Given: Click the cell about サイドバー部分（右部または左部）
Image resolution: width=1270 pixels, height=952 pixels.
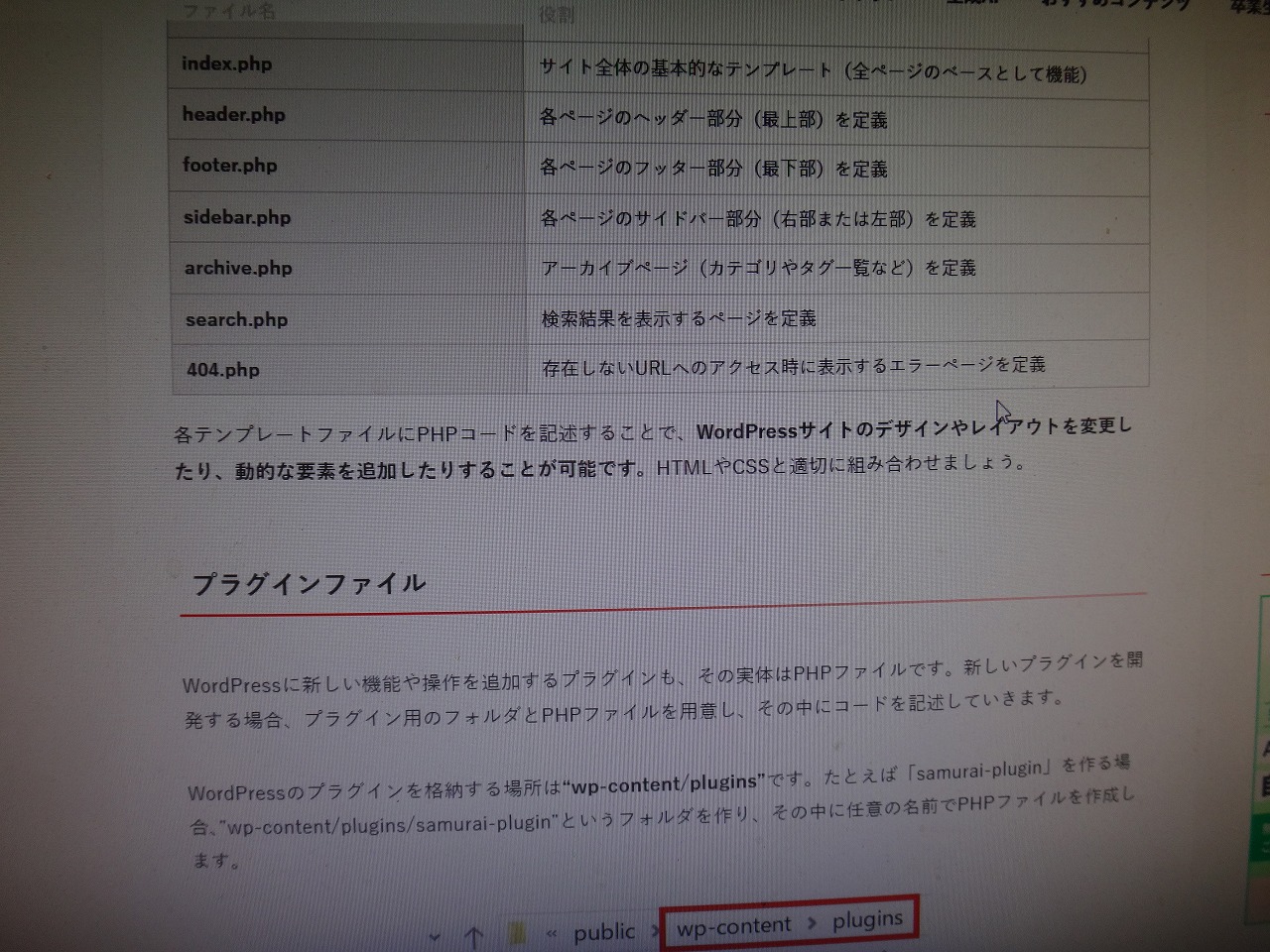Looking at the screenshot, I should pos(836,219).
